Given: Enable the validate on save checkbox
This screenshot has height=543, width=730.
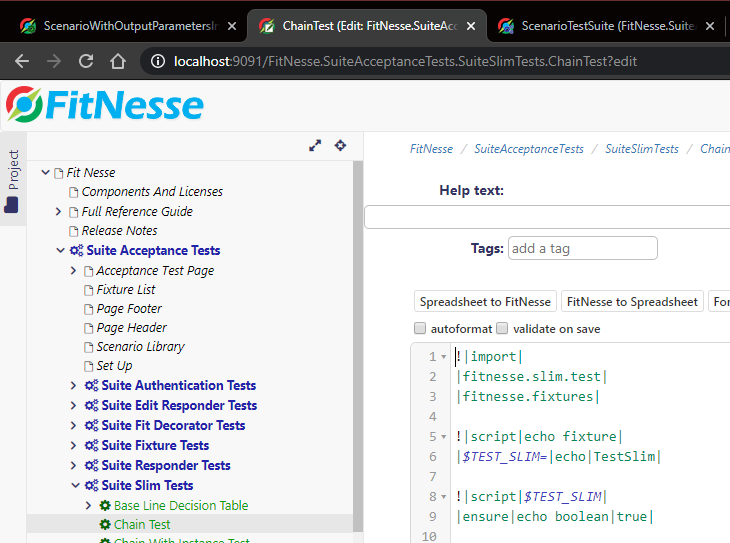Looking at the screenshot, I should (x=502, y=328).
